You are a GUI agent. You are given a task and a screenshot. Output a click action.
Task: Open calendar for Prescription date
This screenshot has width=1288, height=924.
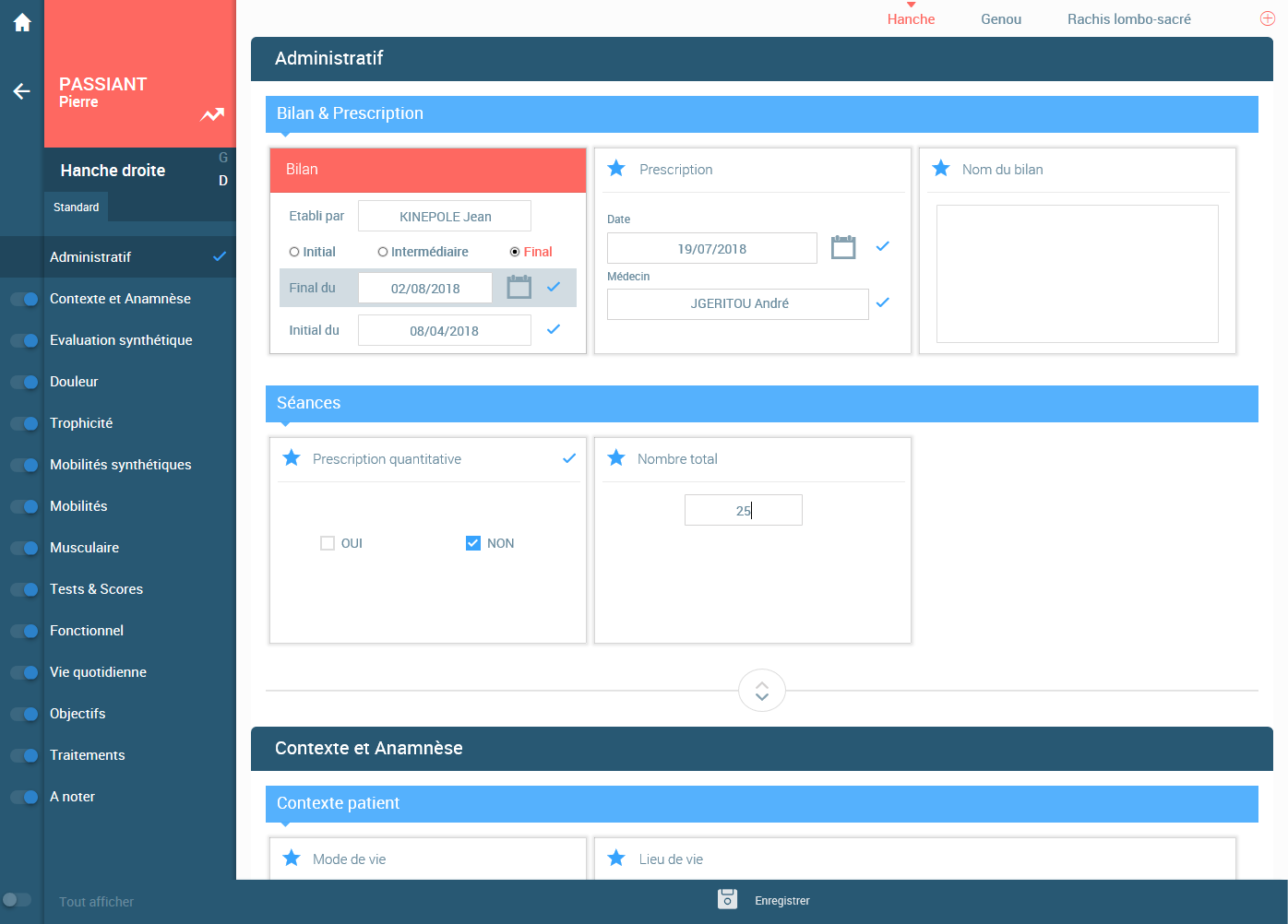click(x=843, y=246)
